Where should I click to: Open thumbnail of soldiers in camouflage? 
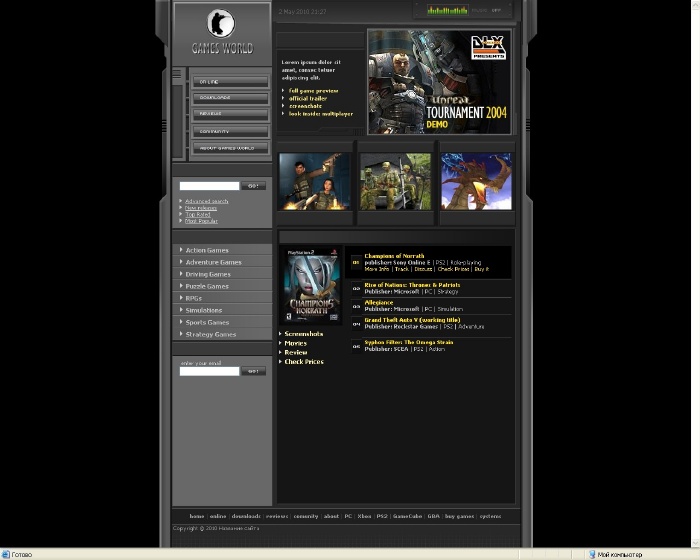[396, 181]
